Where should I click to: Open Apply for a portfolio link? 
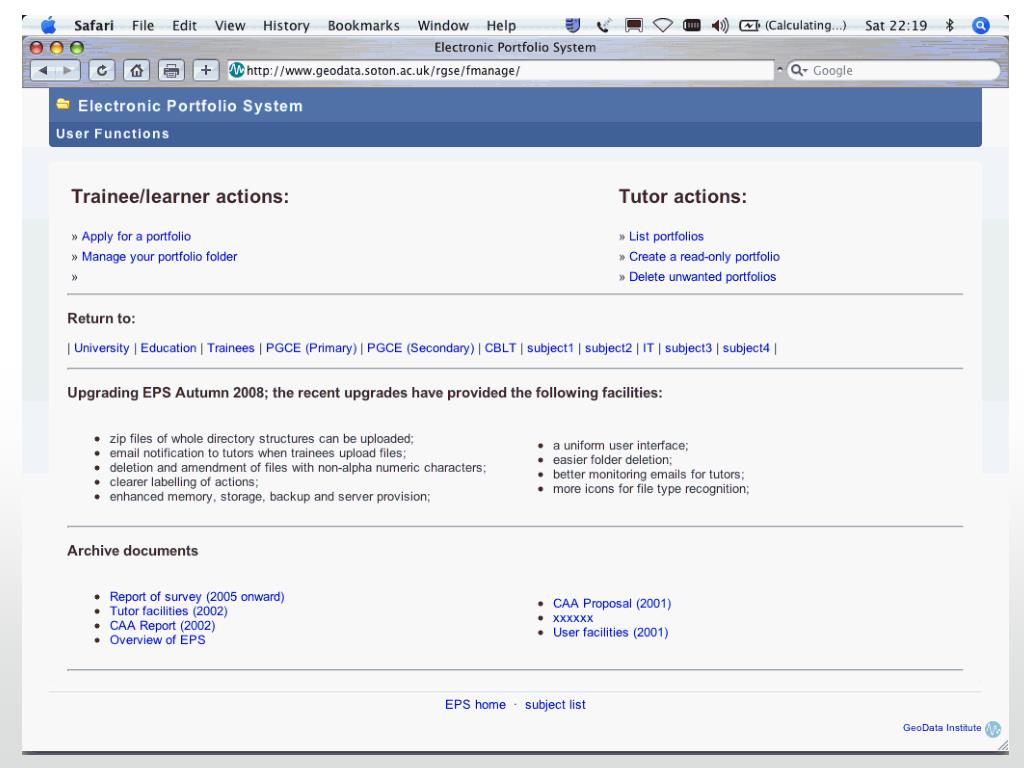pyautogui.click(x=136, y=236)
